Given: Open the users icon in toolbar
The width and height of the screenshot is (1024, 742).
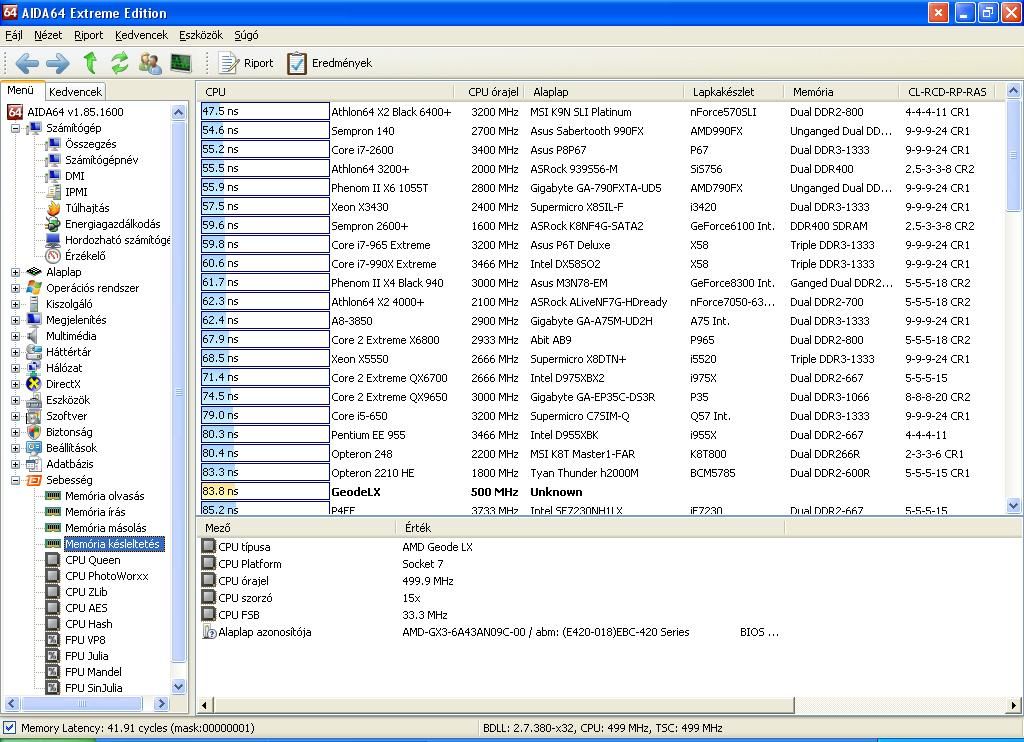Looking at the screenshot, I should tap(150, 63).
